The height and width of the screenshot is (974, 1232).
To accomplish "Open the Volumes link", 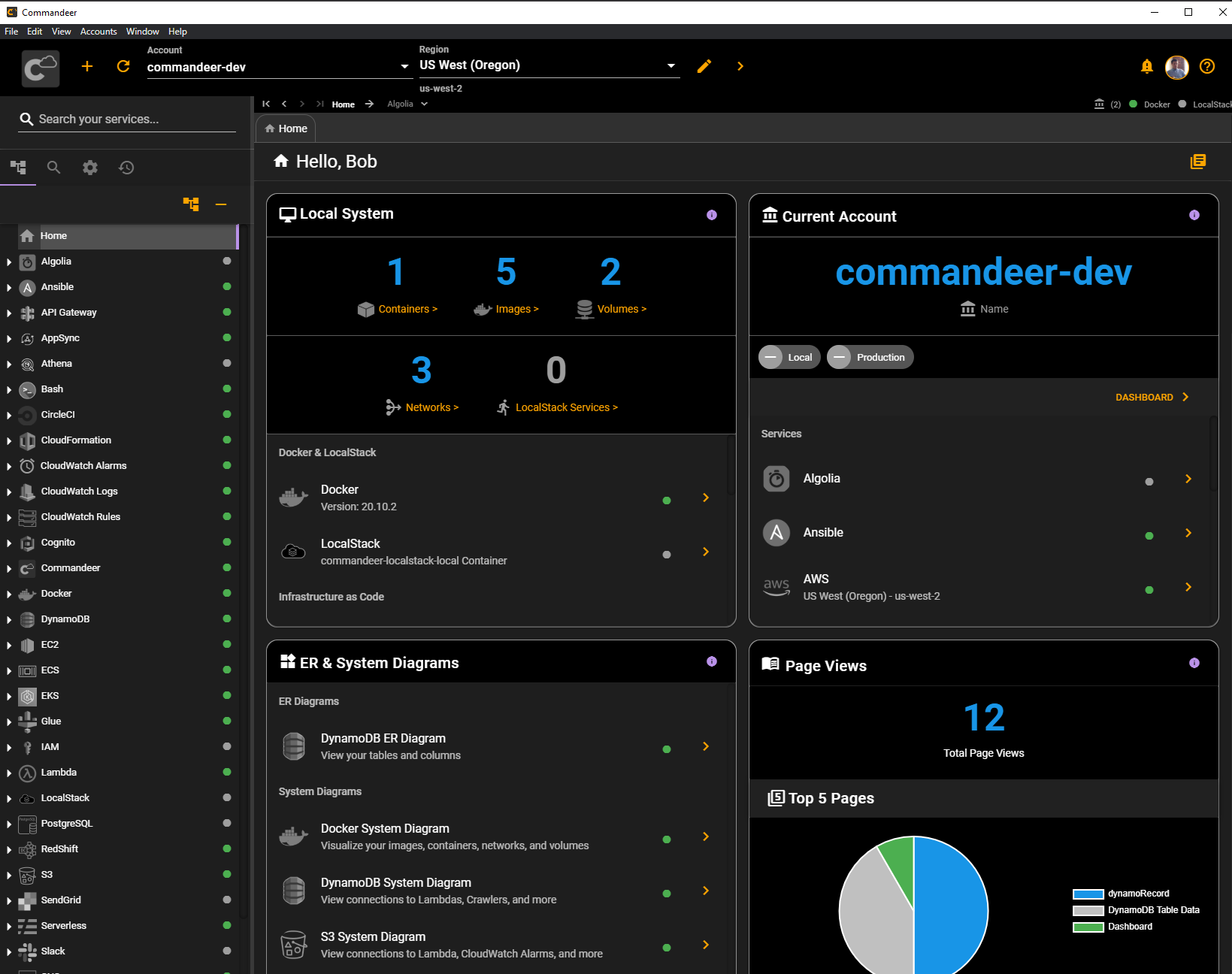I will click(622, 309).
